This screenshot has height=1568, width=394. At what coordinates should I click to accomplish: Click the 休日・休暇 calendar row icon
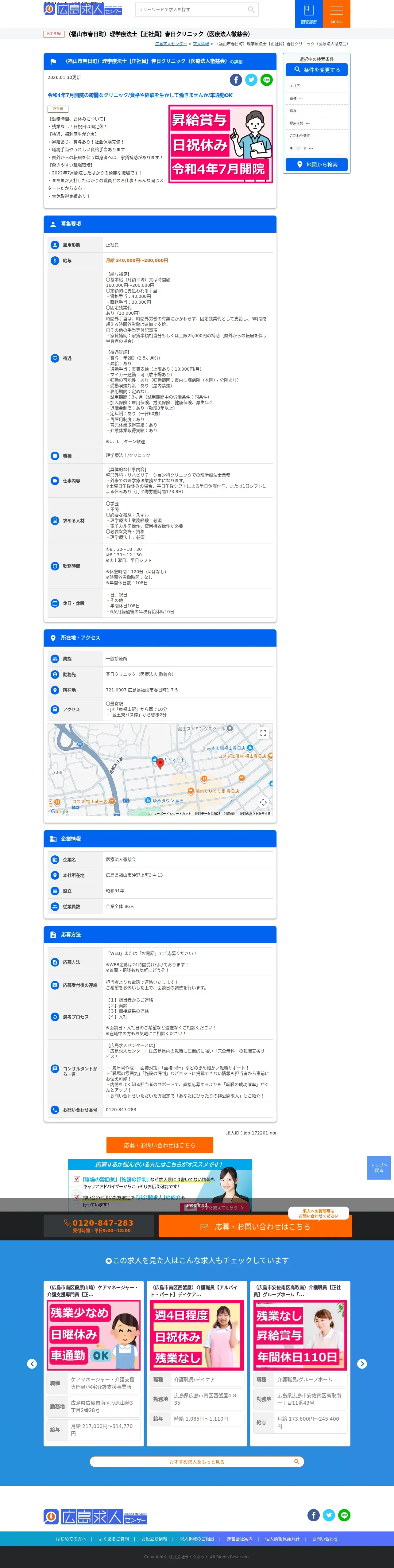[x=55, y=603]
